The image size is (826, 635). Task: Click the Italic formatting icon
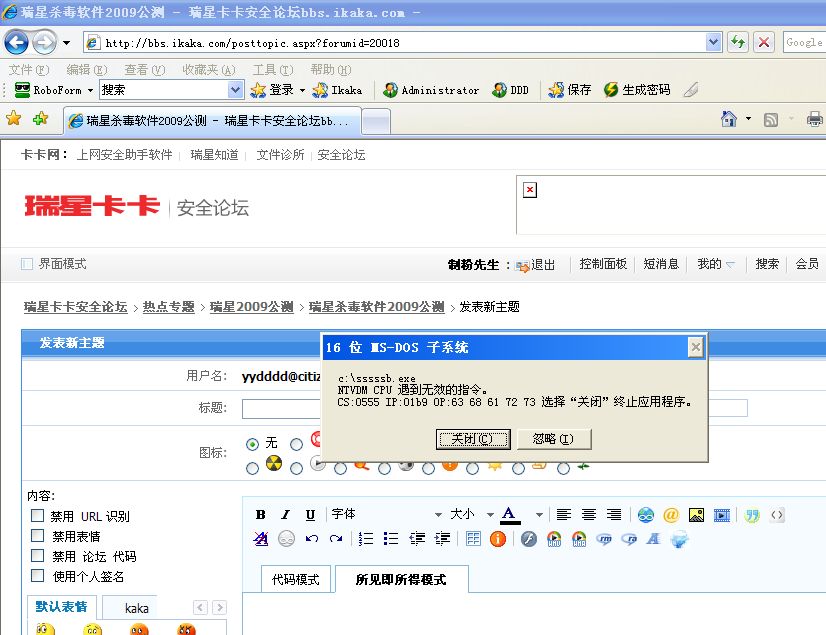tap(285, 515)
